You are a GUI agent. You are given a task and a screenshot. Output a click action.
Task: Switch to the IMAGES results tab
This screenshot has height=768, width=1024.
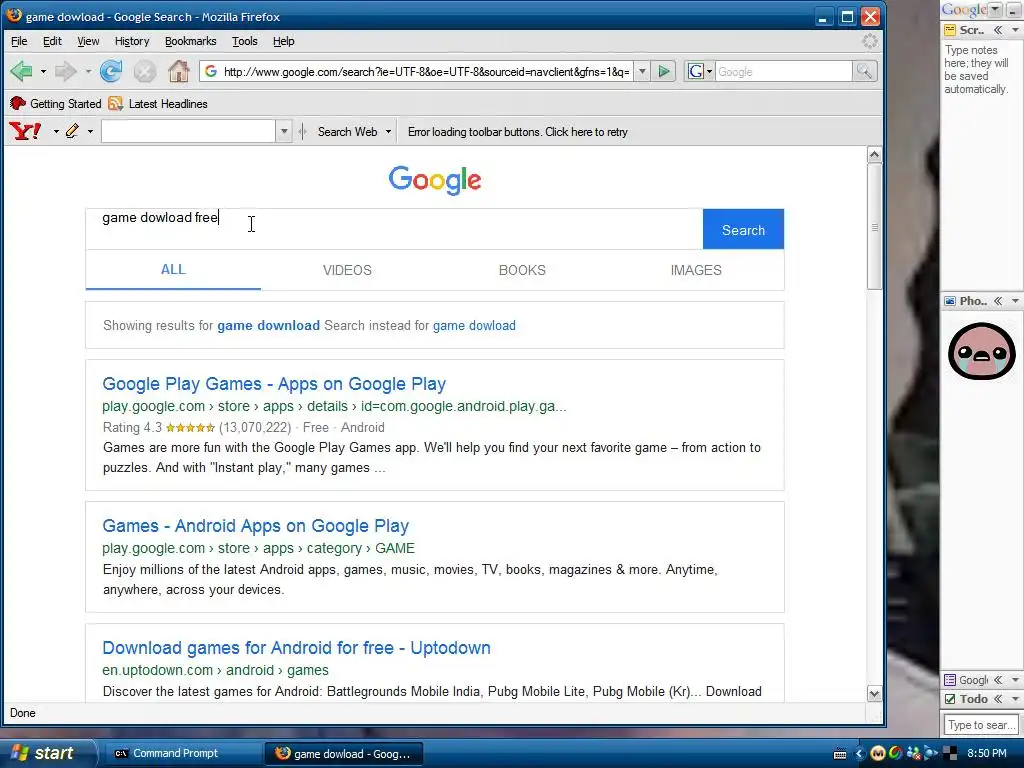point(696,270)
